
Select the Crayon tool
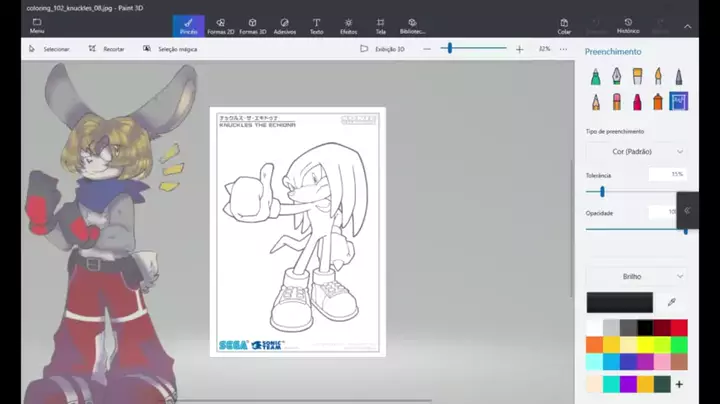click(x=637, y=101)
